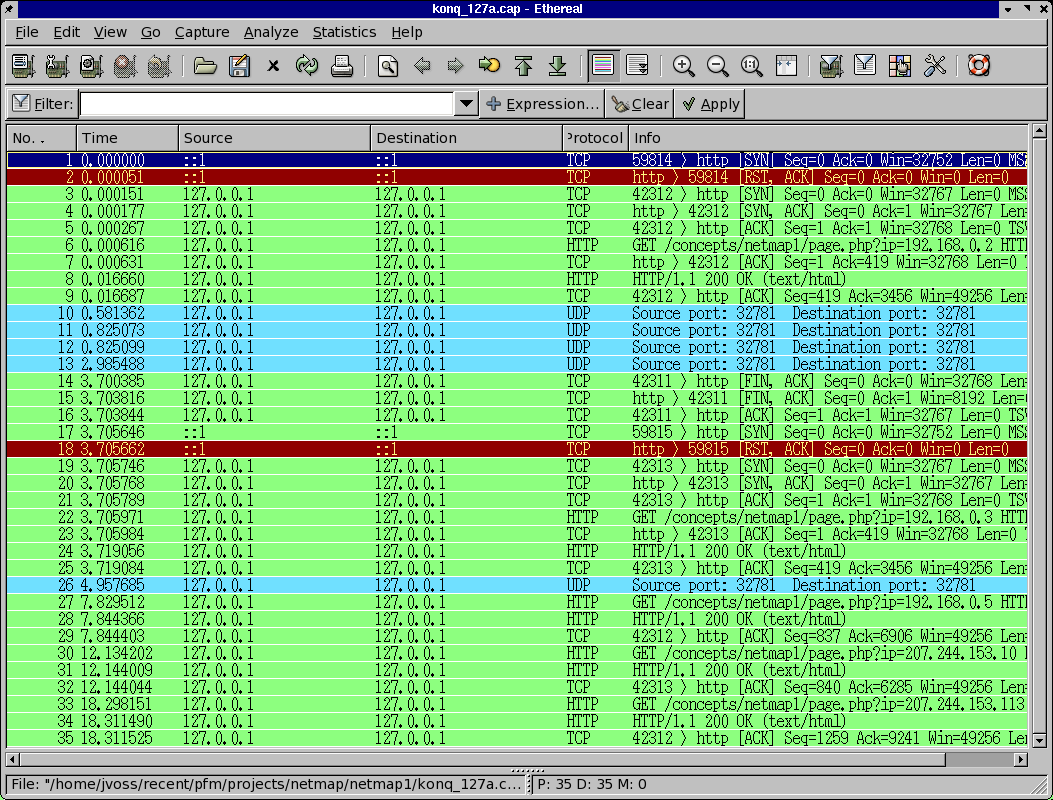Close the capture file with X icon
The image size is (1053, 800).
tap(273, 66)
